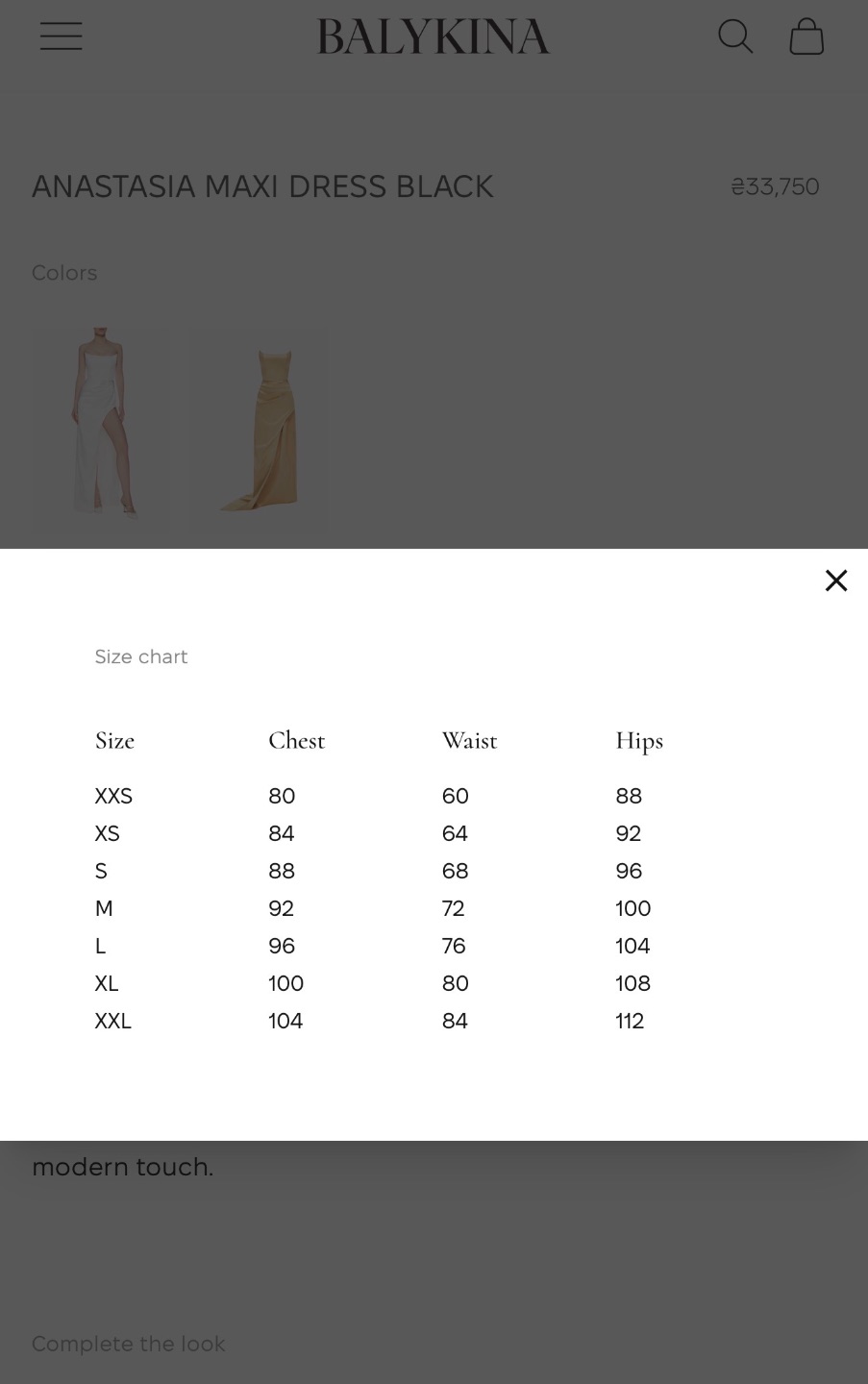Select the S size label
Screen dimensions: 868x1384
point(101,871)
